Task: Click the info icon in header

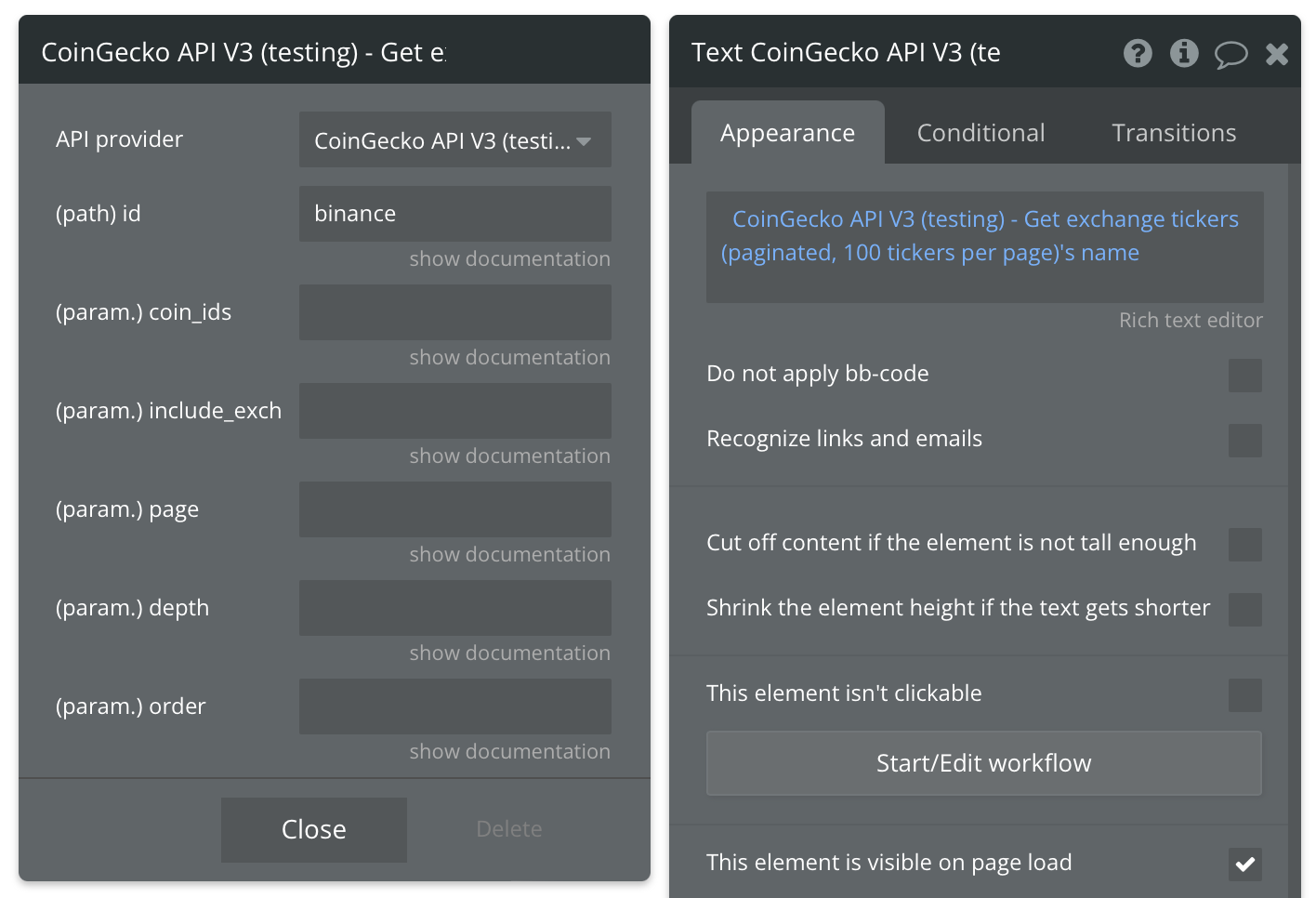Action: [x=1184, y=53]
